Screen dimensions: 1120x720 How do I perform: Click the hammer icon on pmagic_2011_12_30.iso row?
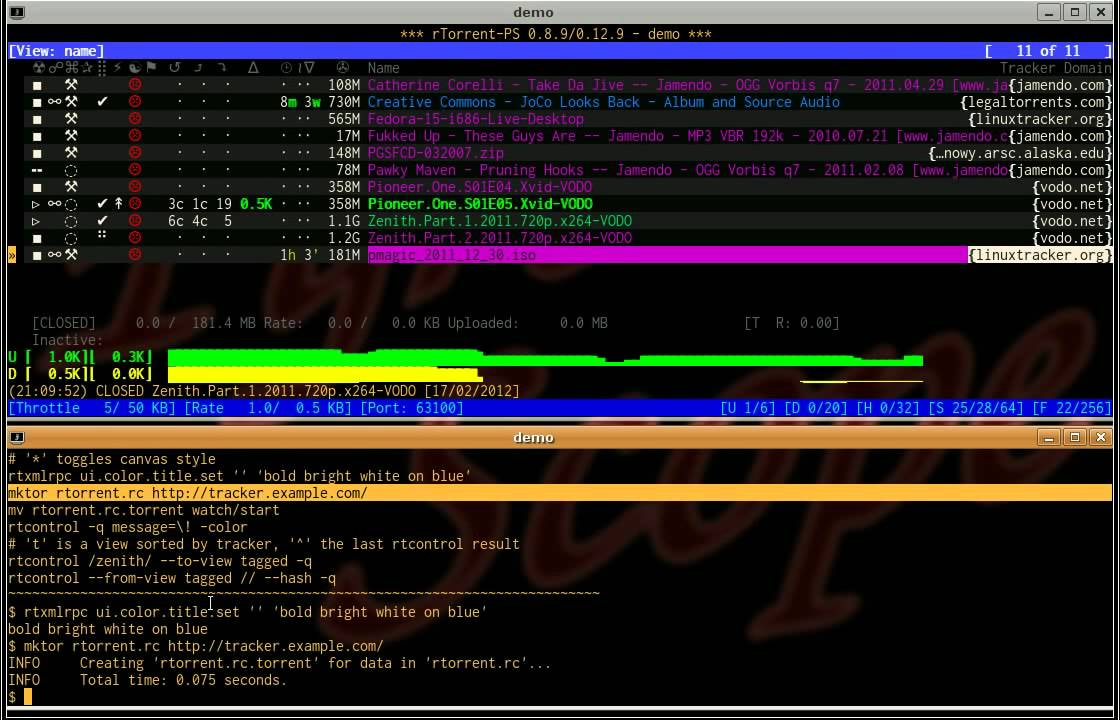[x=71, y=255]
